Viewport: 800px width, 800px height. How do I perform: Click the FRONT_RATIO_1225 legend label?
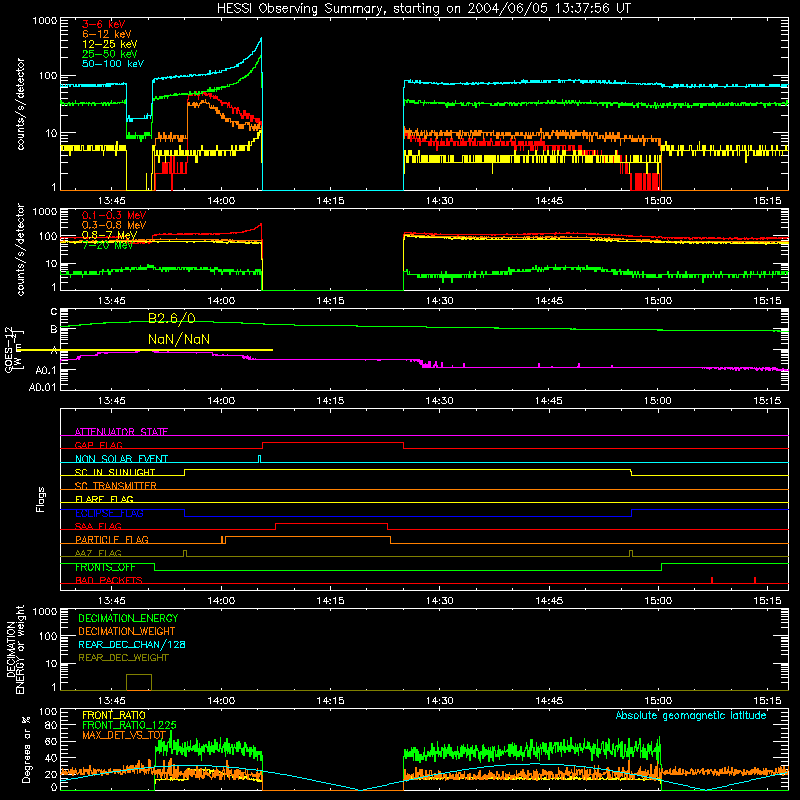pyautogui.click(x=129, y=725)
